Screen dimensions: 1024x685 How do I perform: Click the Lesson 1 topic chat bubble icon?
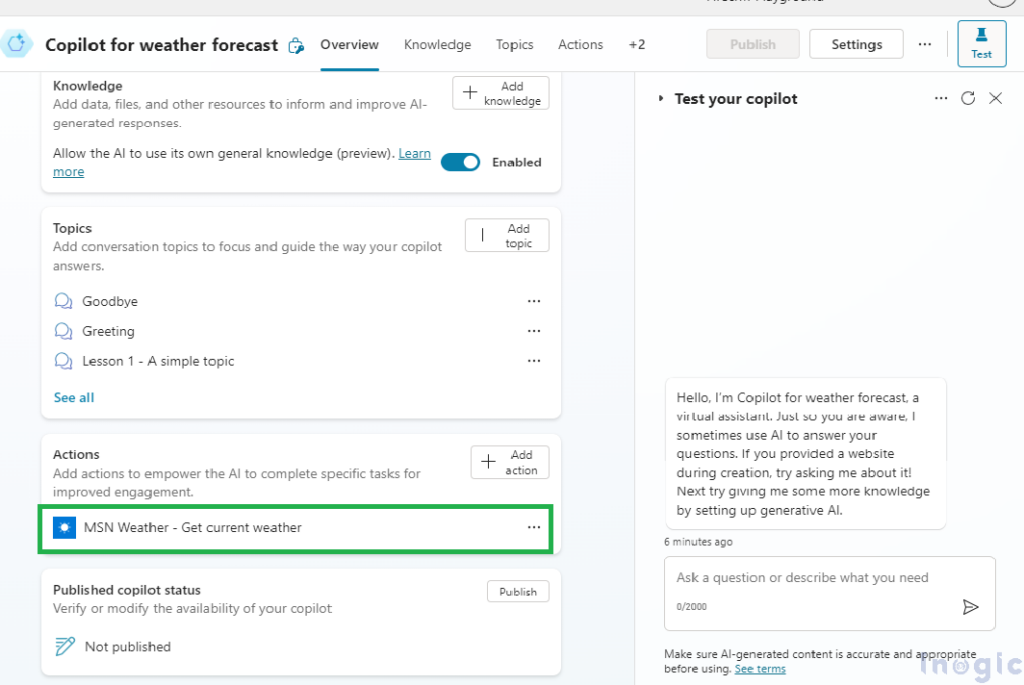(x=62, y=361)
